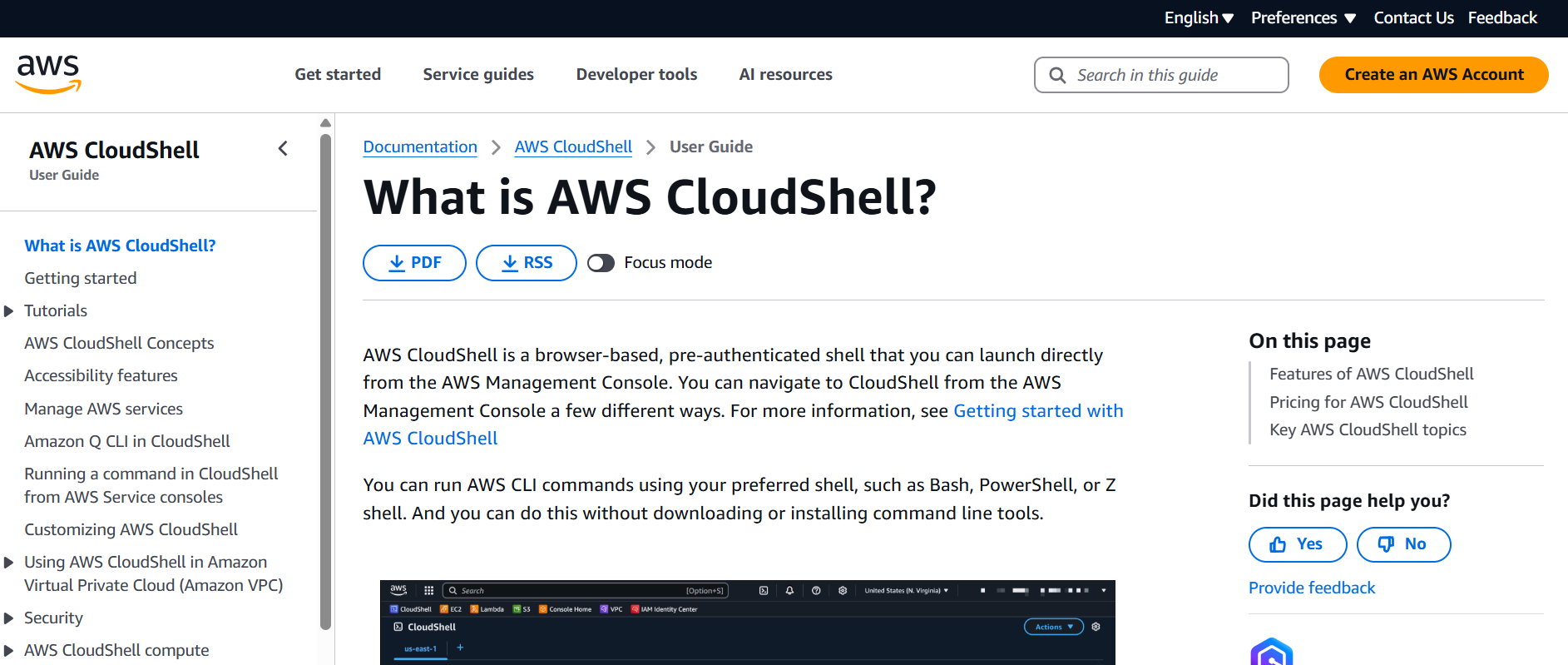
Task: Open the English language dropdown
Action: (x=1198, y=18)
